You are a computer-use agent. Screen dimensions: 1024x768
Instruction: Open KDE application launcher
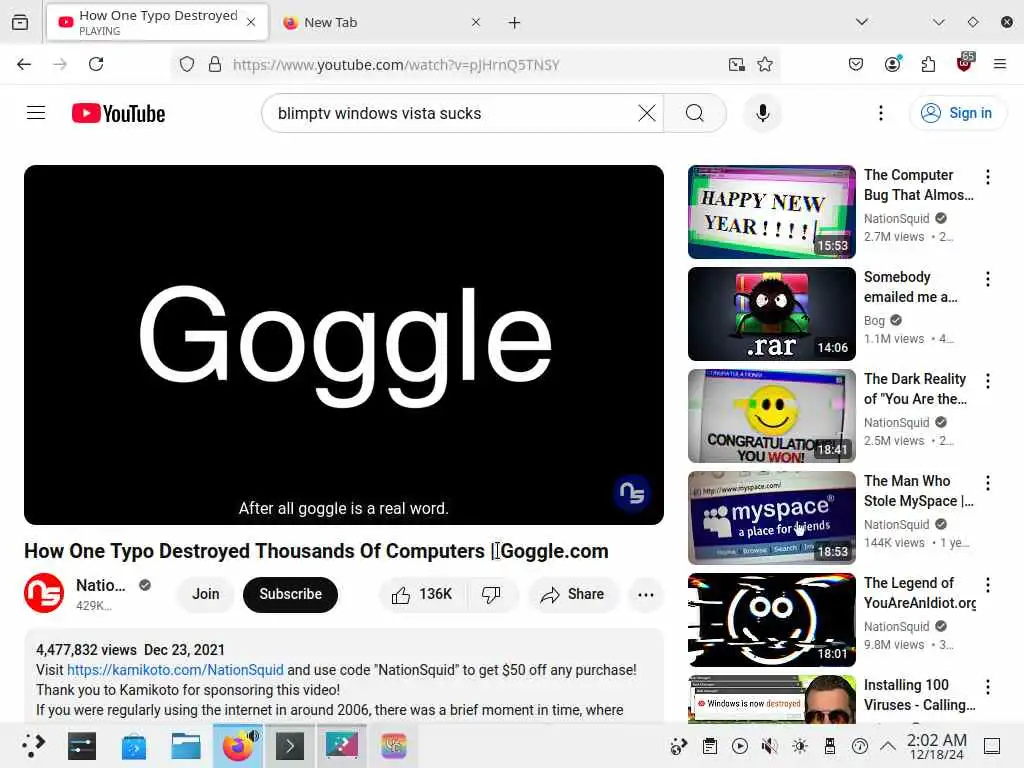tap(33, 745)
